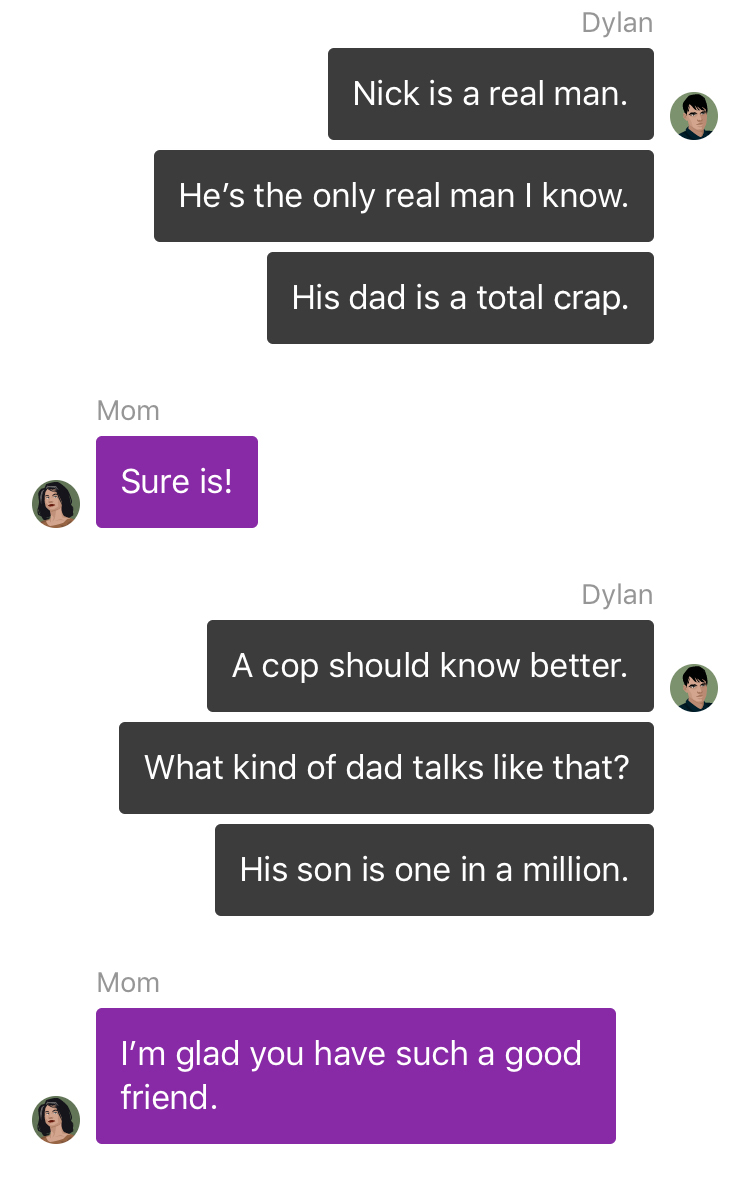
Task: Select the "A cop should know better." message
Action: coord(430,666)
